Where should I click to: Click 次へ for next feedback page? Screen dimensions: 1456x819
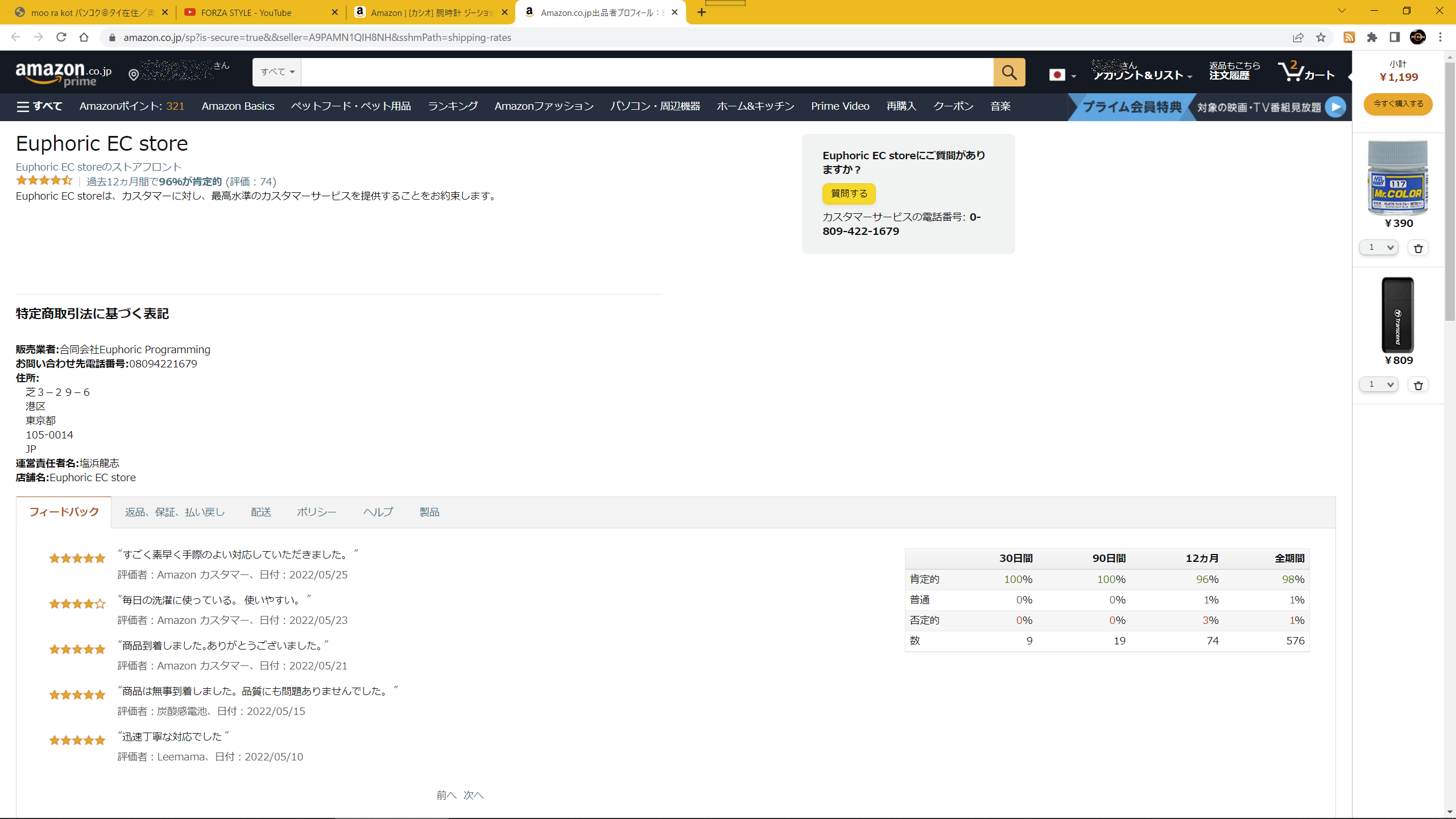tap(473, 795)
